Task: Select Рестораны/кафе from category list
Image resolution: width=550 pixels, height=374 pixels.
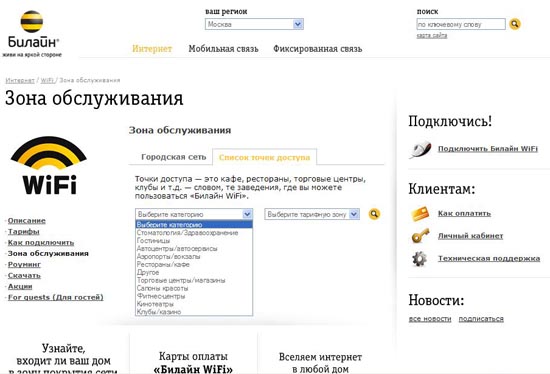Action: pos(194,265)
